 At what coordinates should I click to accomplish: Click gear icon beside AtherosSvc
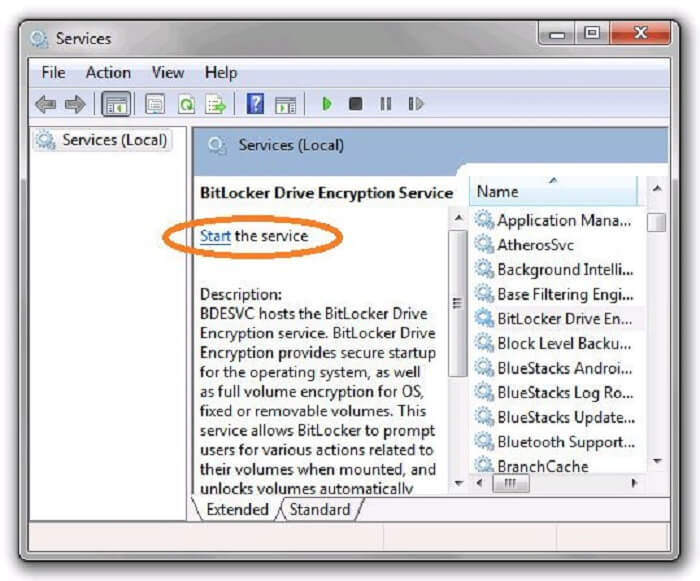point(483,245)
